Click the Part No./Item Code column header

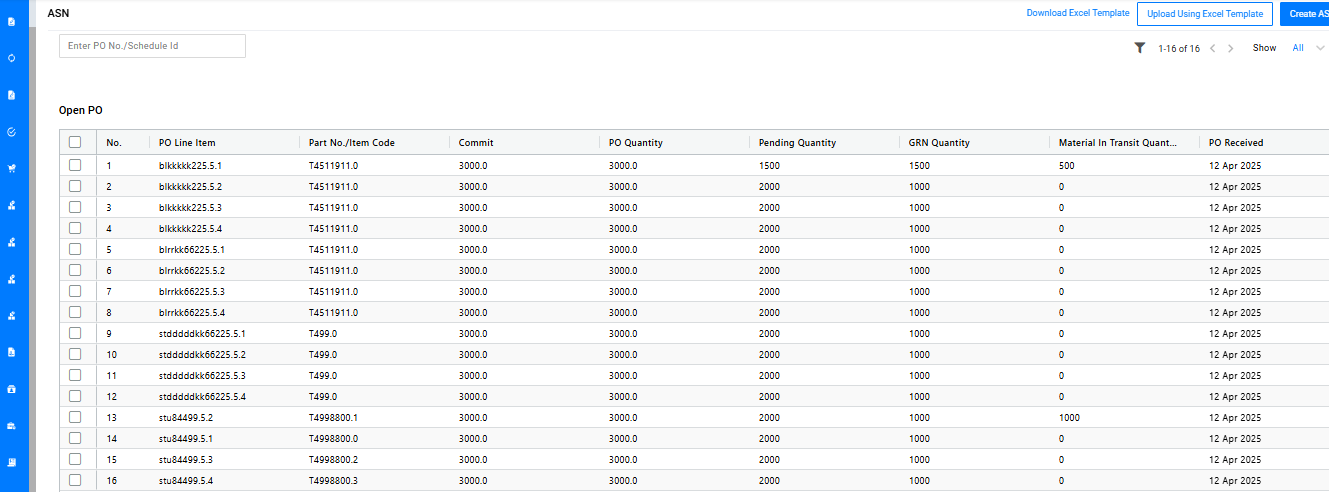coord(351,143)
